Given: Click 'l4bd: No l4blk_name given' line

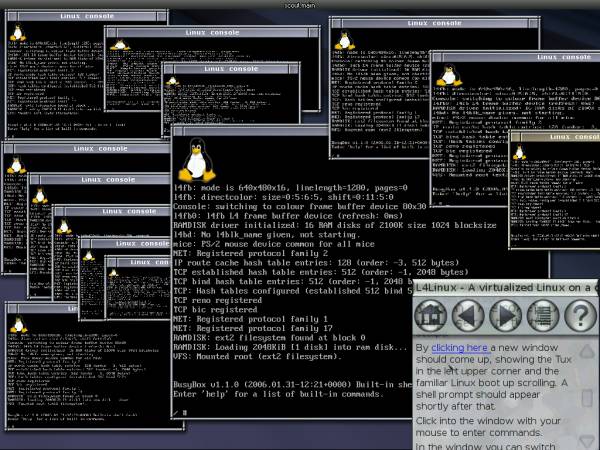Looking at the screenshot, I should coord(267,235).
